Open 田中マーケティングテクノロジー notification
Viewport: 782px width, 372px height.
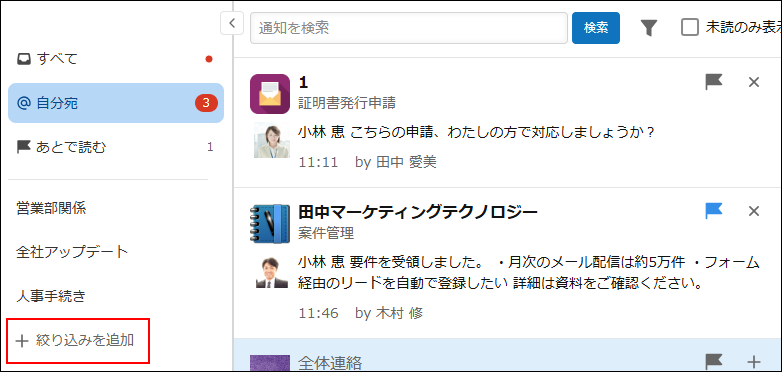pyautogui.click(x=418, y=212)
